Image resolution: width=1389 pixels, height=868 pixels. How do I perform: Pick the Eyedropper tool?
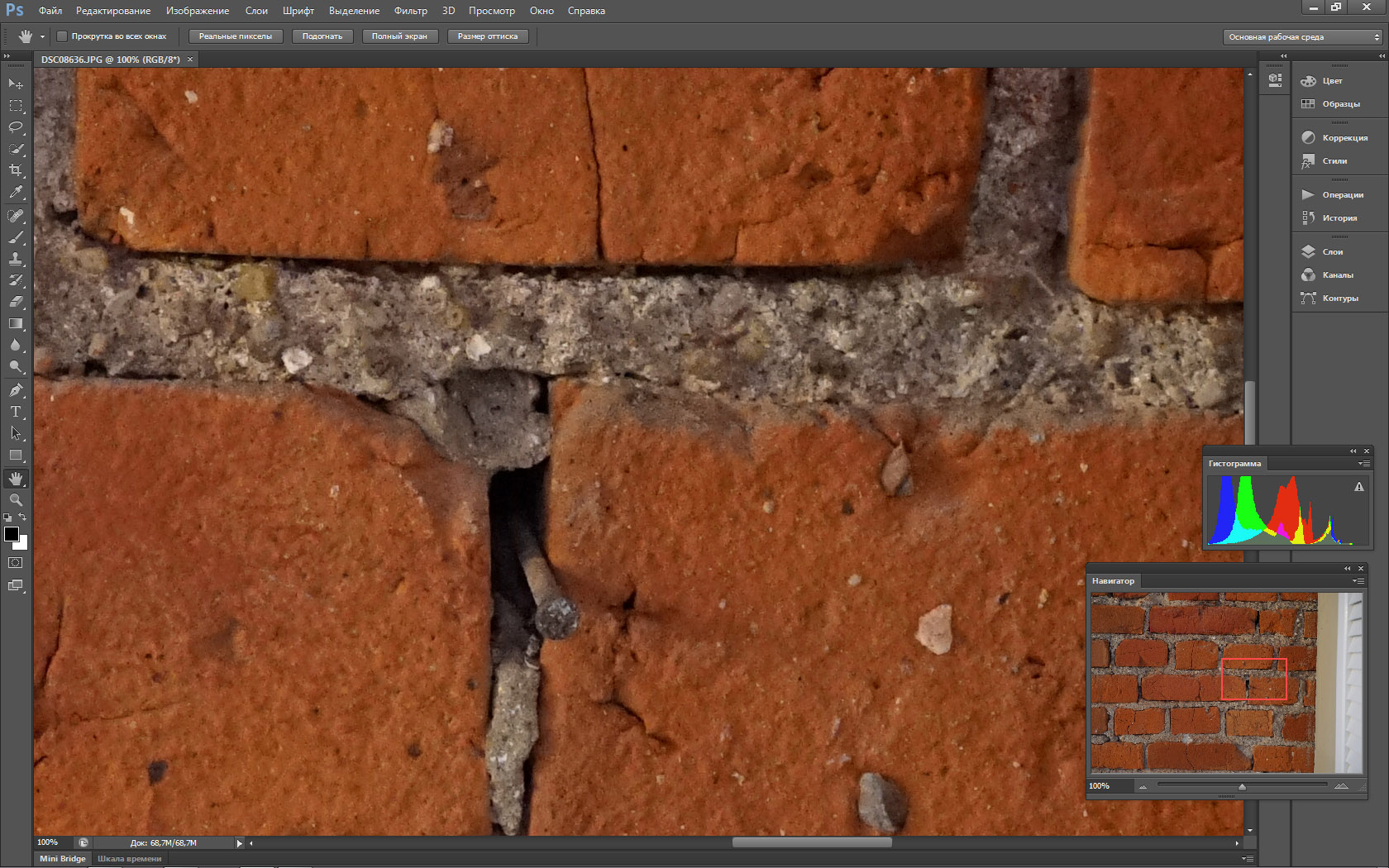pyautogui.click(x=16, y=192)
